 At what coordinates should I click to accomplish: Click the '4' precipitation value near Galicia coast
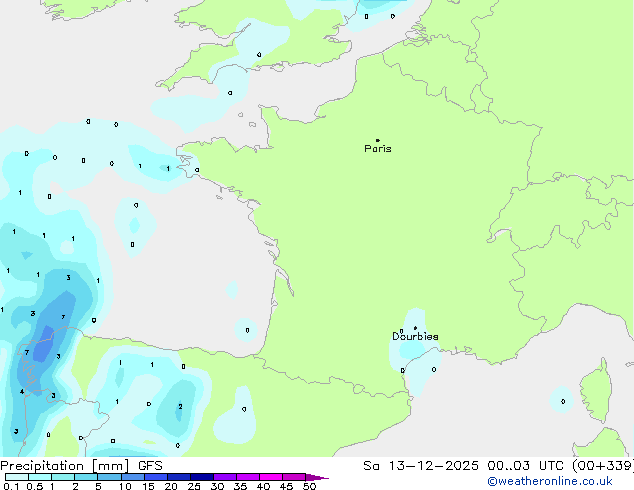pyautogui.click(x=22, y=391)
